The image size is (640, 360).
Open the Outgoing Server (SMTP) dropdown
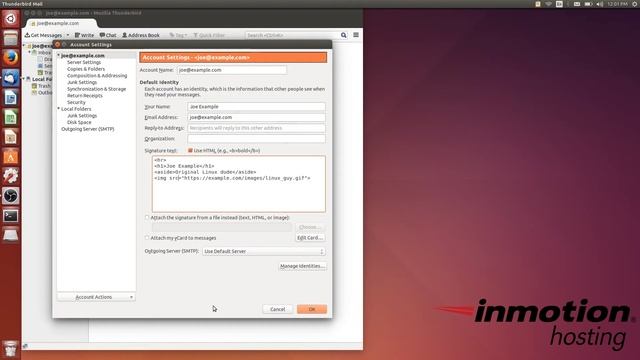(264, 251)
